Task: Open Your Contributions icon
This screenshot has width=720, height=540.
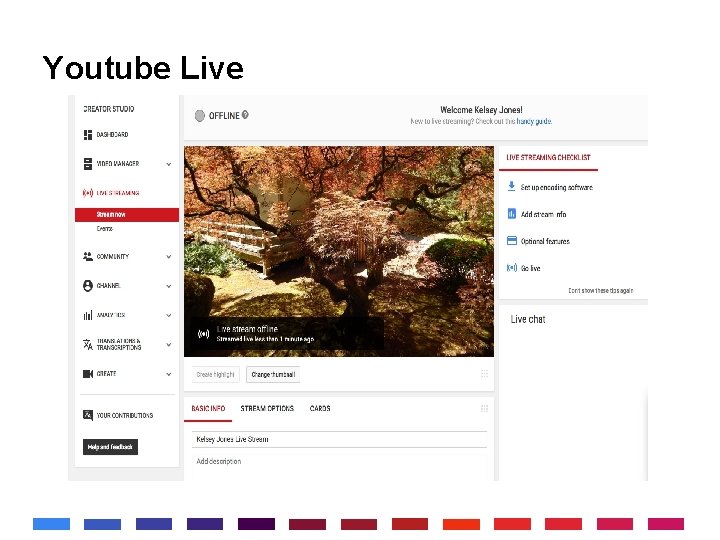Action: [x=88, y=415]
